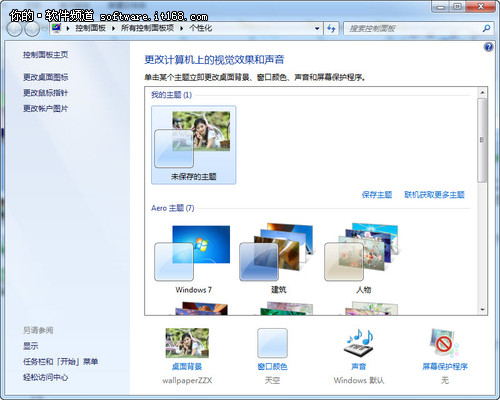500x400 pixels.
Task: Click the 保存主题 save theme link
Action: [x=377, y=195]
